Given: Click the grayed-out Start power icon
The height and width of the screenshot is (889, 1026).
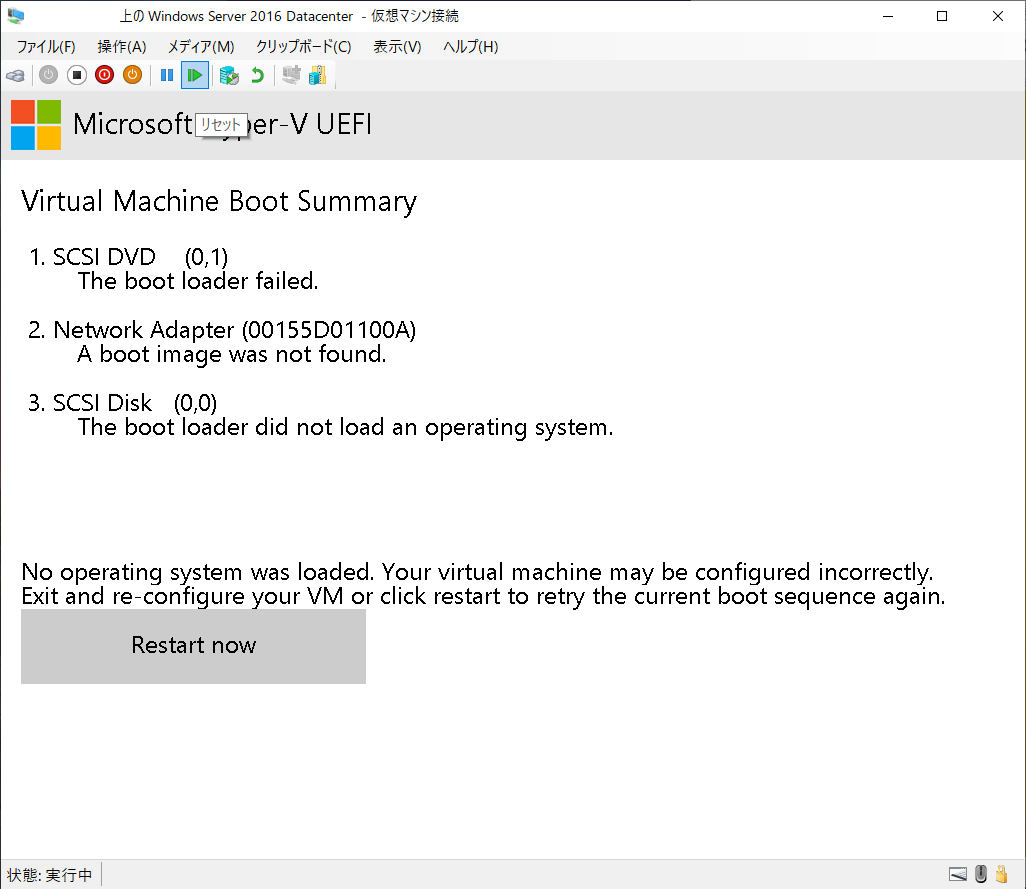Looking at the screenshot, I should coord(48,75).
